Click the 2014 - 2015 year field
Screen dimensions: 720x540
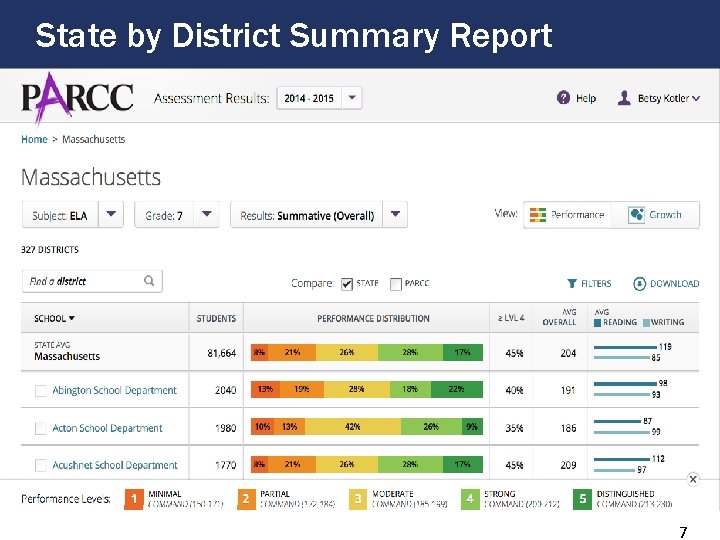coord(309,98)
